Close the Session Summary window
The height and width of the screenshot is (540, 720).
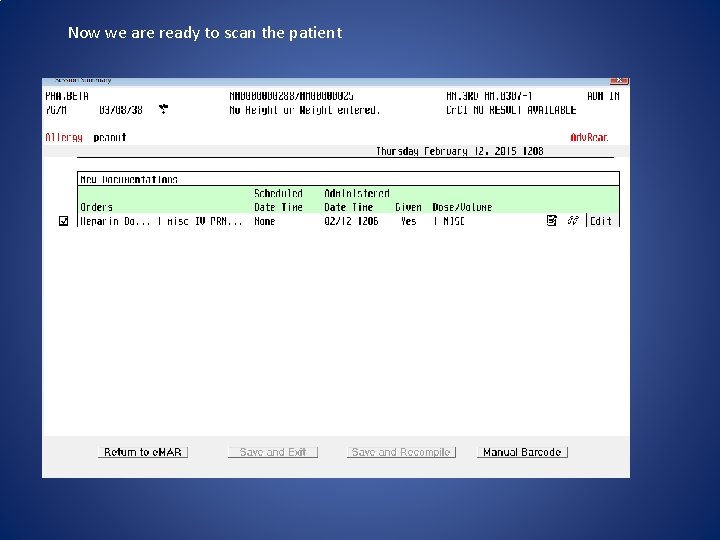[x=619, y=80]
